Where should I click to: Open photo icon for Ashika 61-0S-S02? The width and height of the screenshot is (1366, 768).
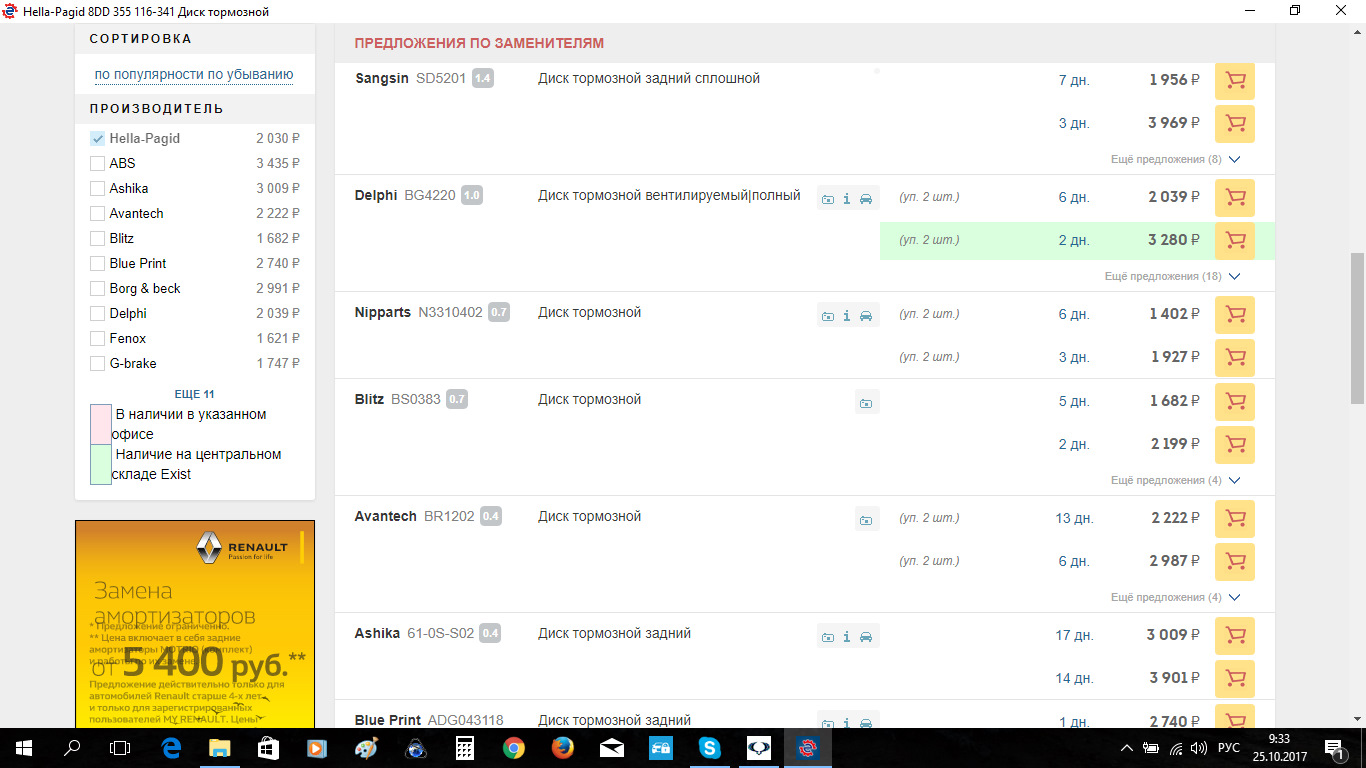828,637
